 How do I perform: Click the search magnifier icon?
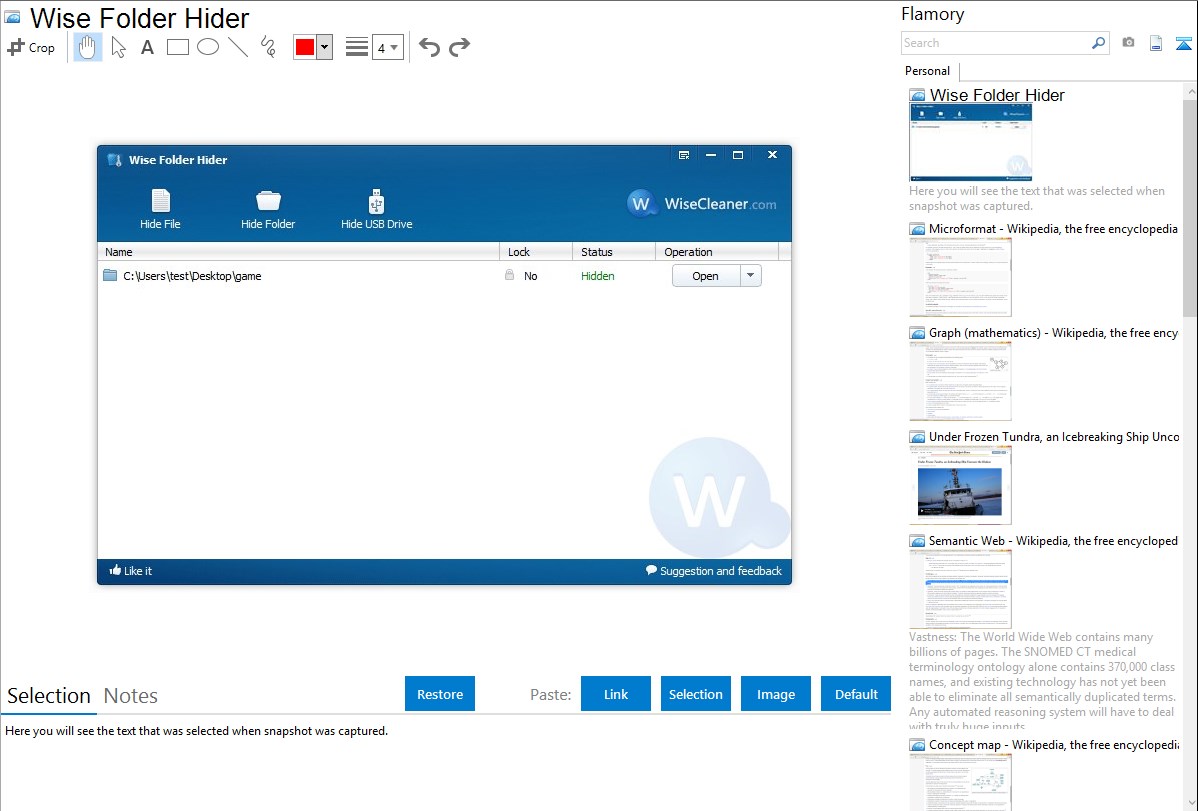point(1099,43)
